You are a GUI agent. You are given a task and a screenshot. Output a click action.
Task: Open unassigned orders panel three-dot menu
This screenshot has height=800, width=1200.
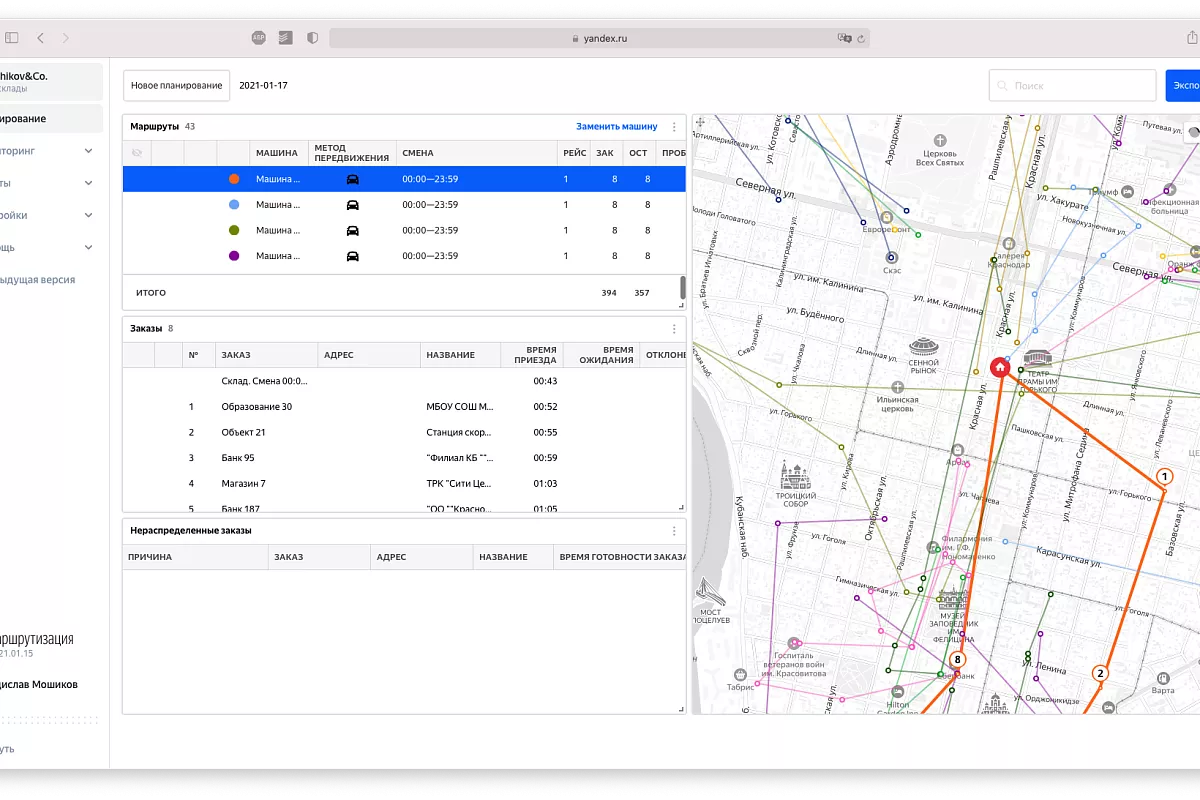(674, 531)
